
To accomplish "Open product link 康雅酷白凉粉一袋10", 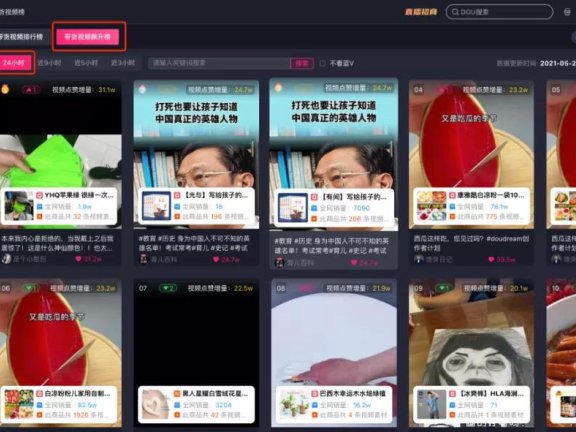I will pyautogui.click(x=490, y=195).
